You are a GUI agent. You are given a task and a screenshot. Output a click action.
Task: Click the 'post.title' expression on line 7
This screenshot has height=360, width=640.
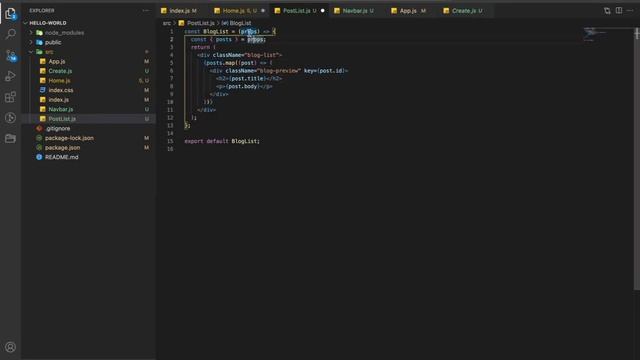[247, 78]
